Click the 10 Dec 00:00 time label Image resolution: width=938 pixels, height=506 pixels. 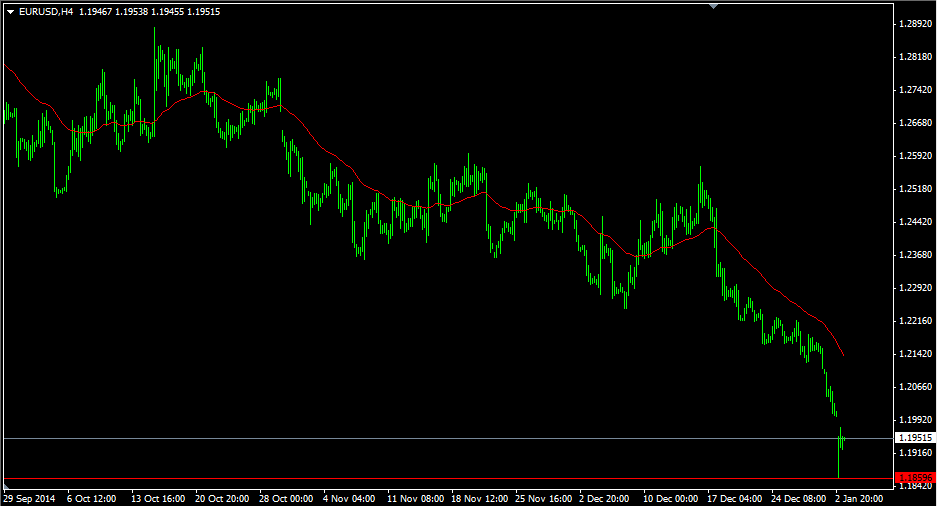(671, 498)
